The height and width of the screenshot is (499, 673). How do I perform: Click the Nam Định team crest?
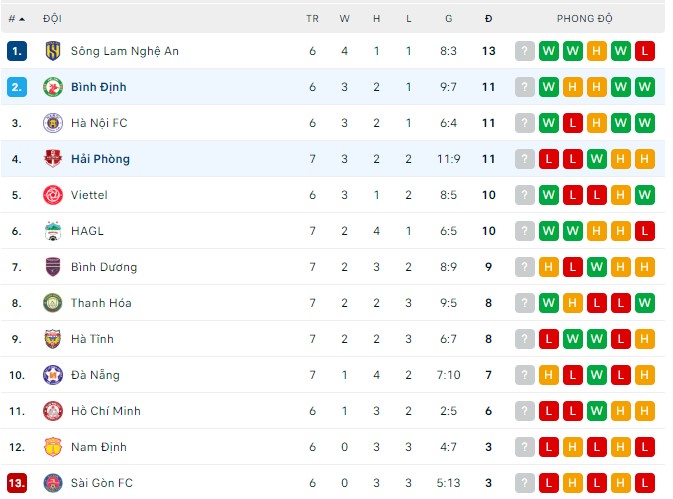(x=53, y=447)
